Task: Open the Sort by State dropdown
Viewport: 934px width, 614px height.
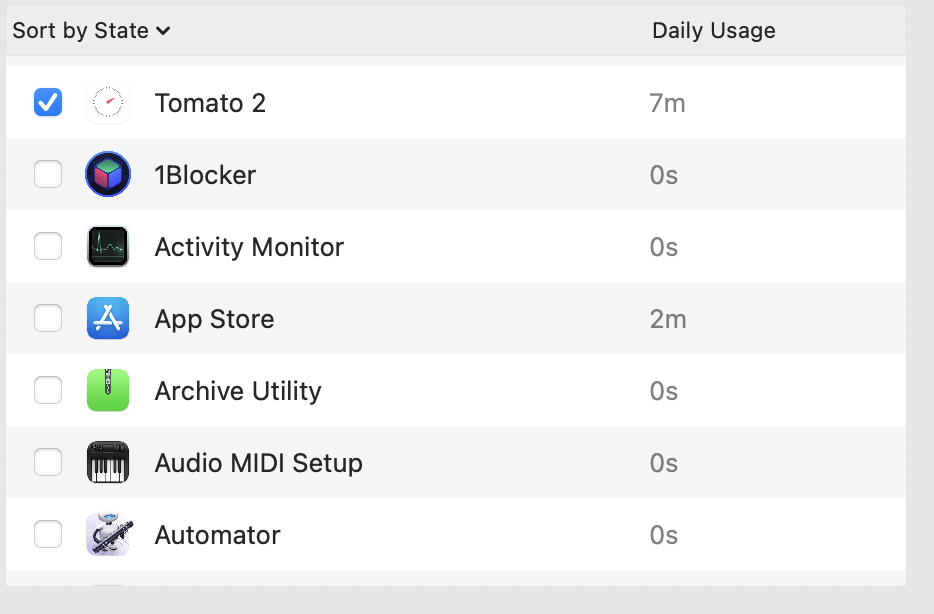Action: (x=91, y=31)
